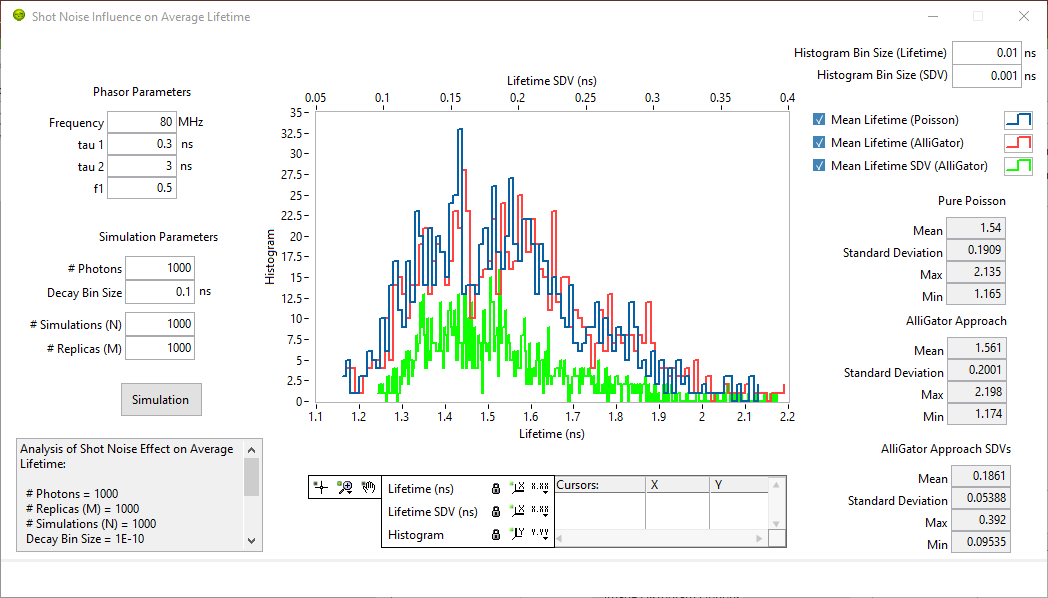Click AlliGator SDVs Max value 0.392

coord(980,520)
